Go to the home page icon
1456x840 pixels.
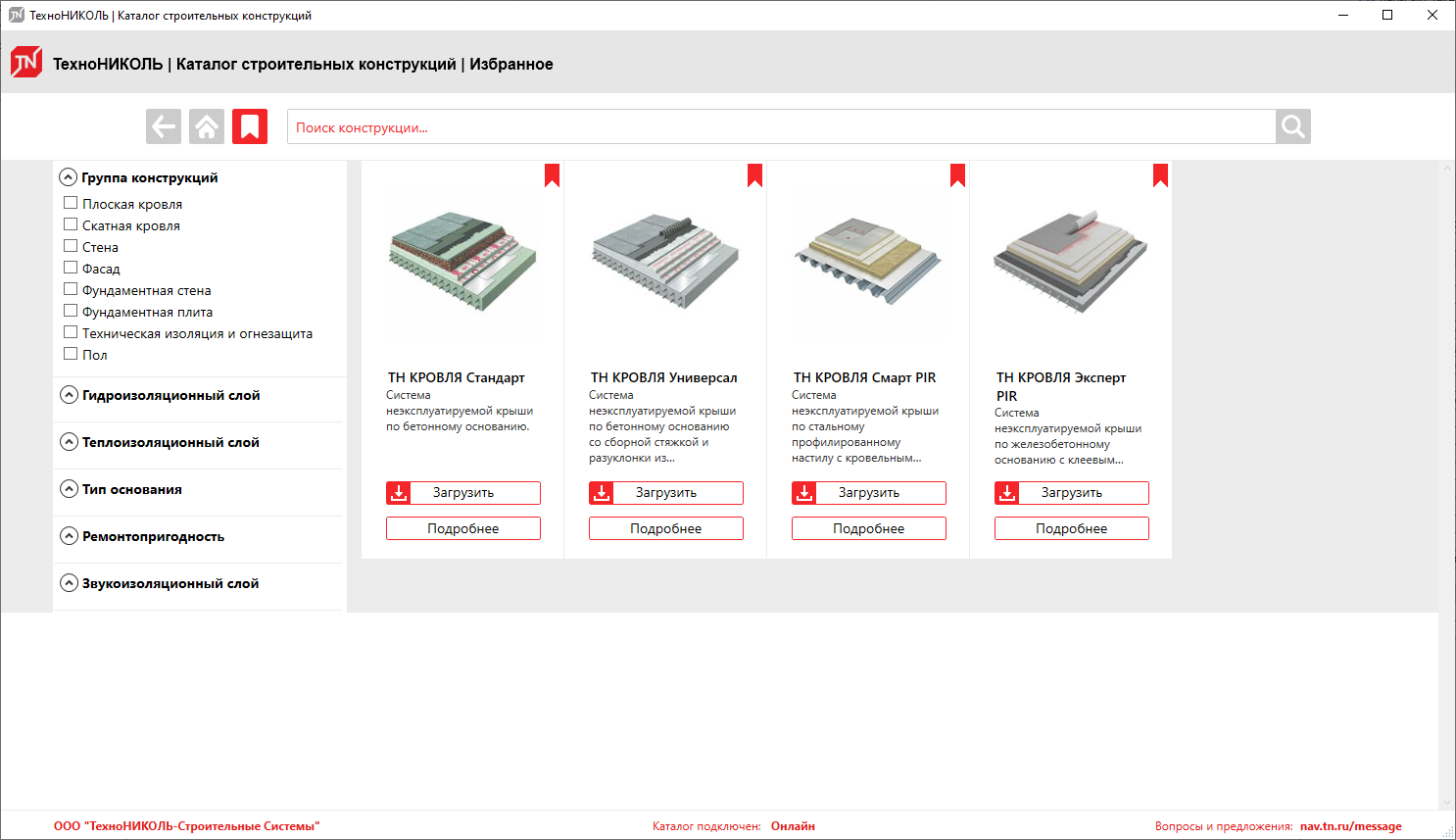[207, 126]
